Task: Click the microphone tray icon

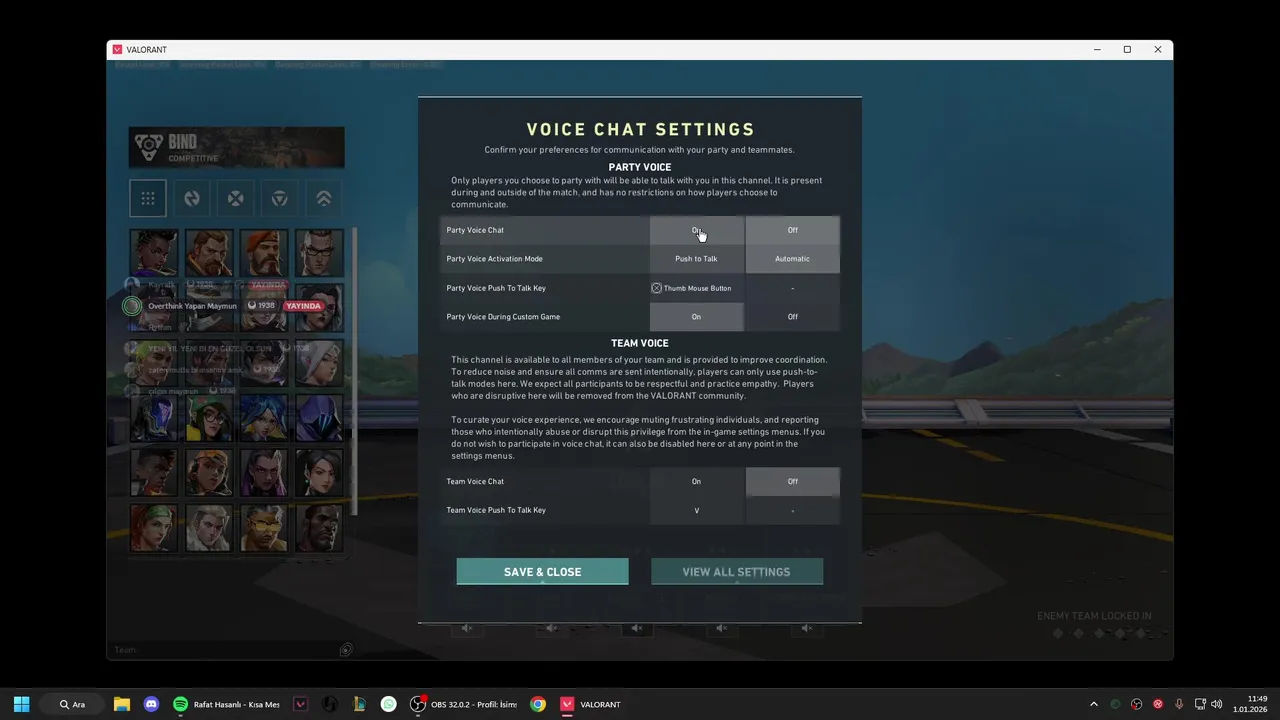Action: [1180, 704]
